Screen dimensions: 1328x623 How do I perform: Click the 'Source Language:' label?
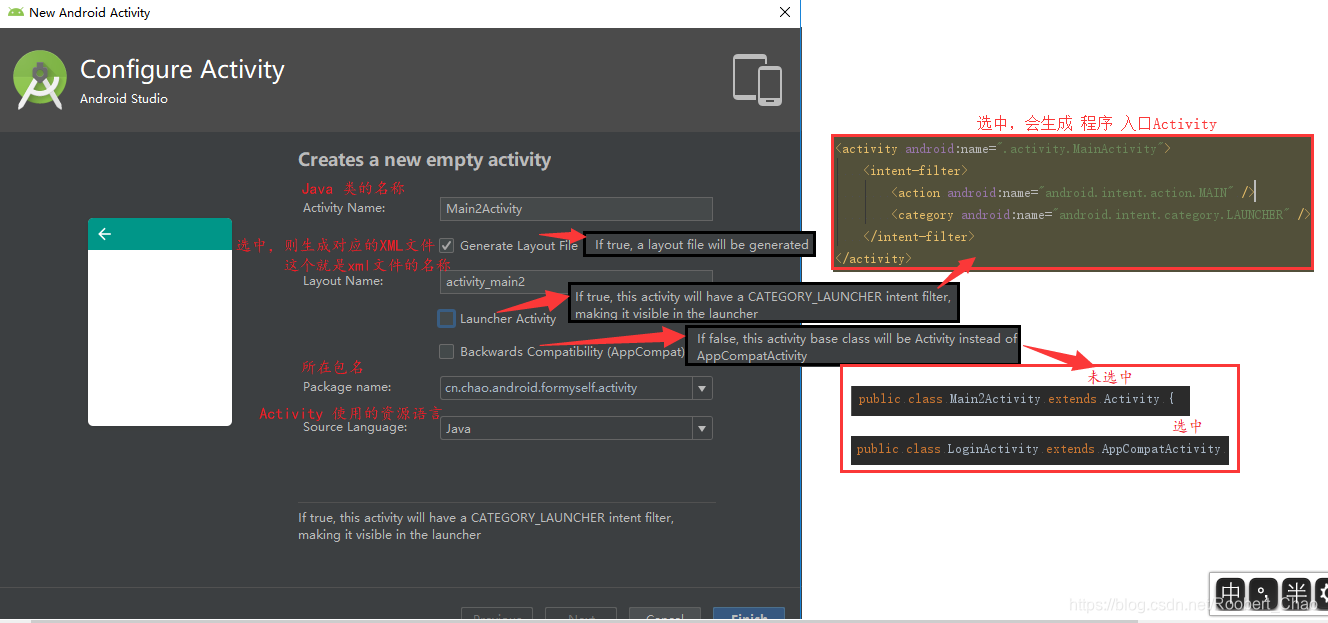[x=355, y=427]
